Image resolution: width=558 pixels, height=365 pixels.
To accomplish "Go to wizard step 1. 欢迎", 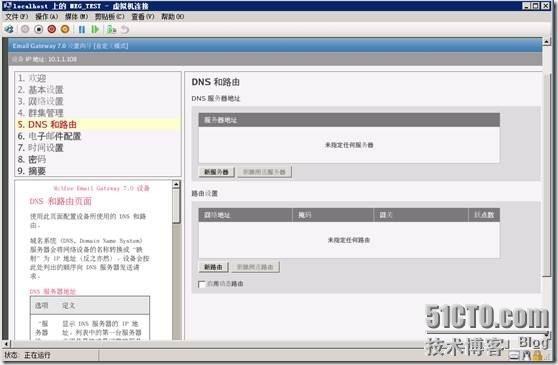I will coord(32,78).
